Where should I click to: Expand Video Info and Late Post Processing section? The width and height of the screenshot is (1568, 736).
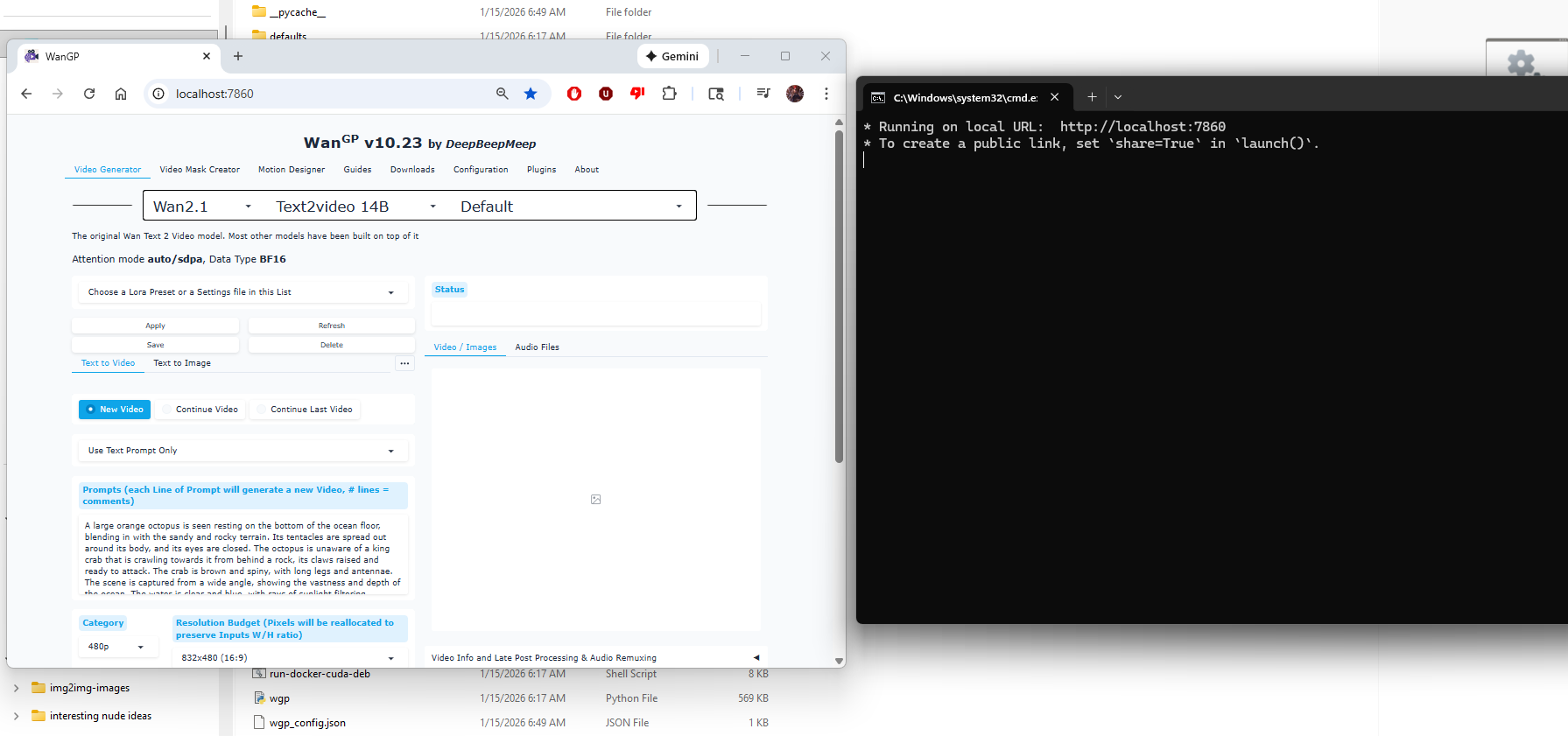pyautogui.click(x=595, y=658)
